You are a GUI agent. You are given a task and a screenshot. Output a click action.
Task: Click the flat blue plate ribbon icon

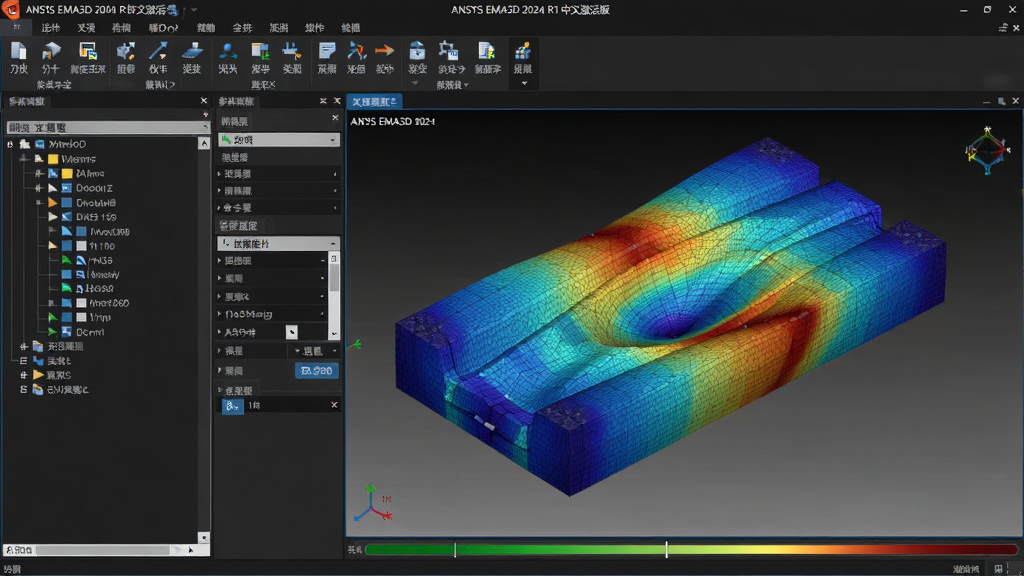click(191, 52)
